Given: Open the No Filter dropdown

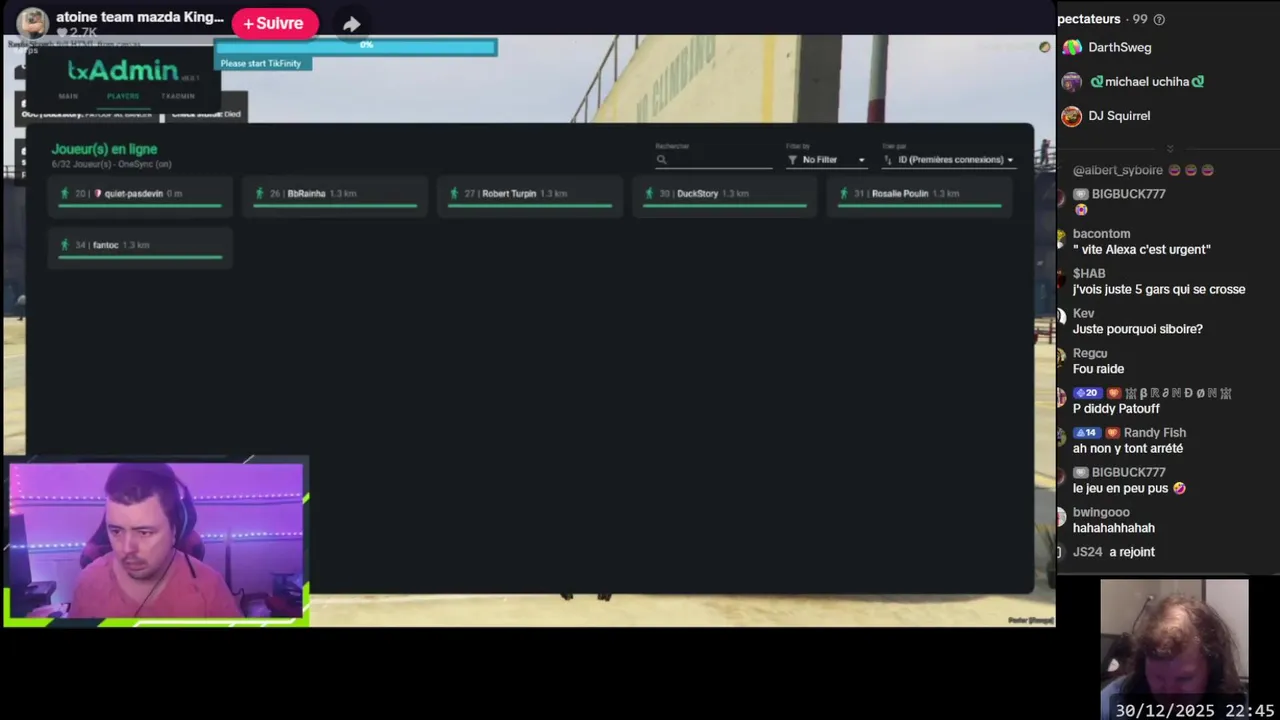Looking at the screenshot, I should coord(826,160).
